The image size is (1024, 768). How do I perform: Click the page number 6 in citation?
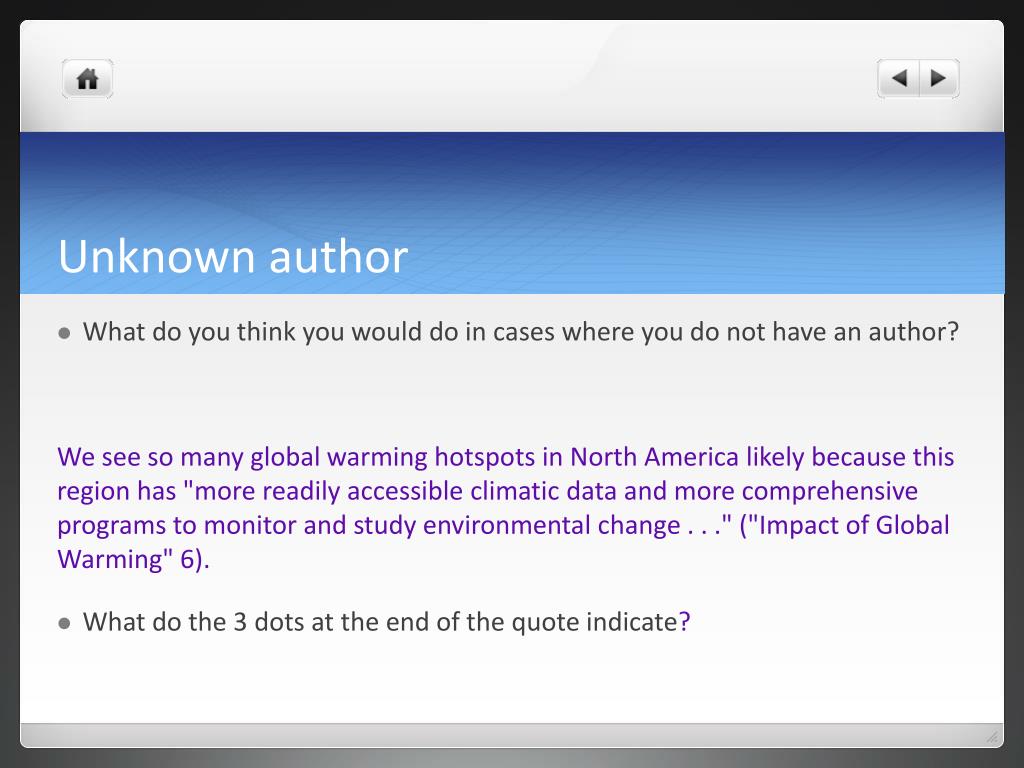[x=187, y=559]
